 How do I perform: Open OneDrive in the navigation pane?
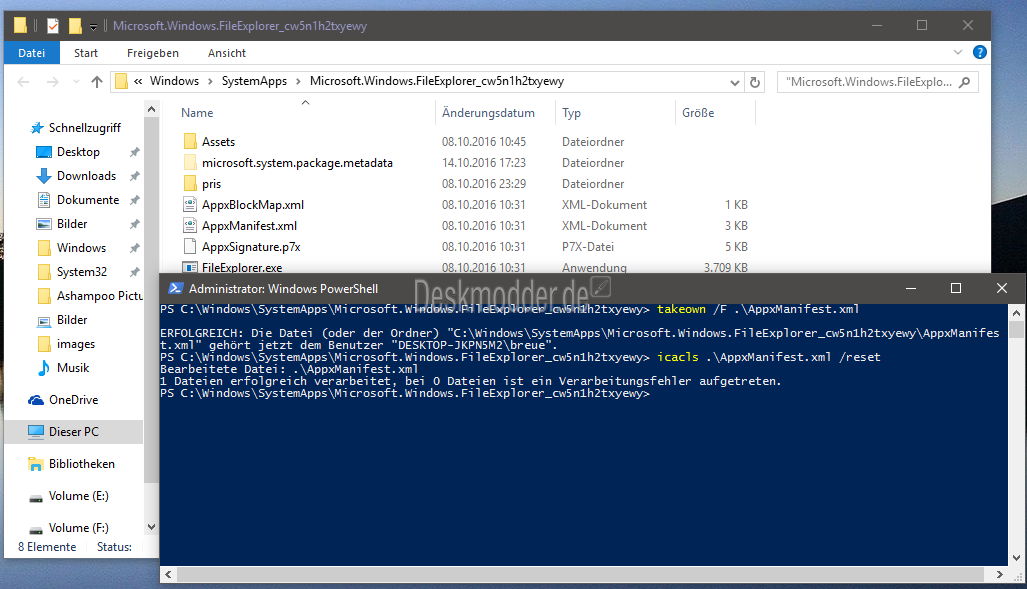[x=73, y=400]
